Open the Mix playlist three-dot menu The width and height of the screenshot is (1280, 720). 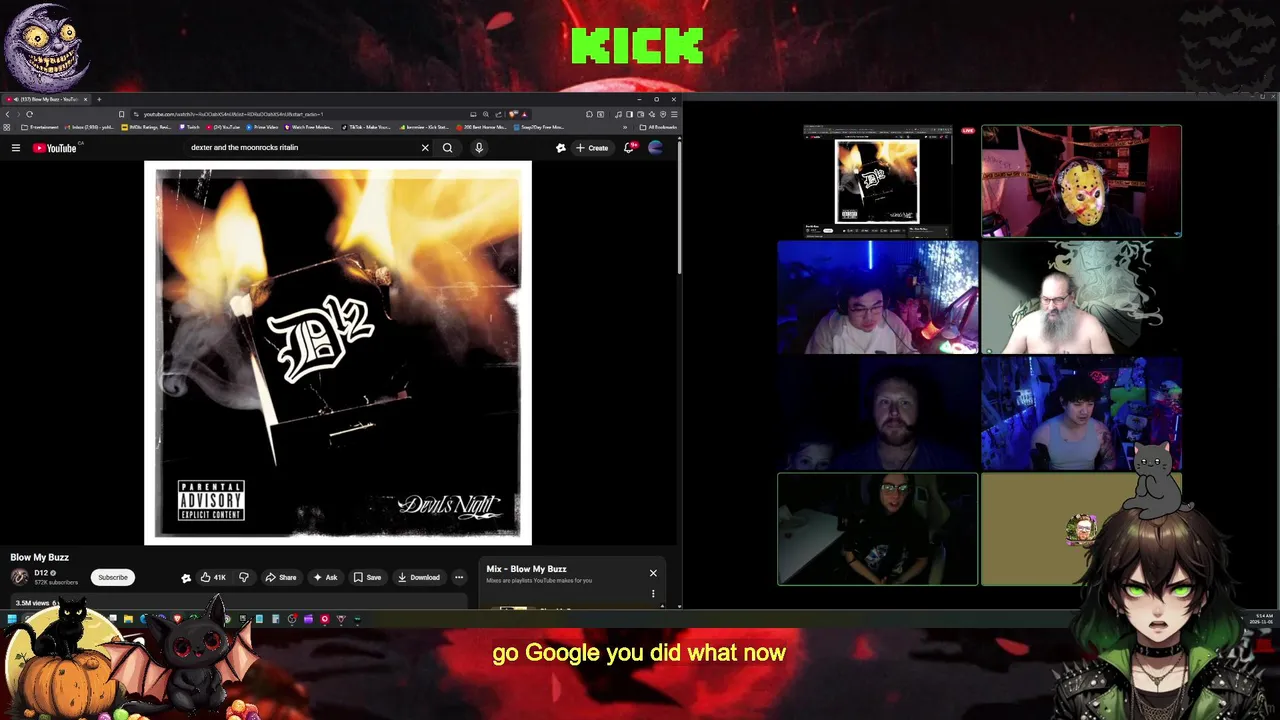point(653,593)
